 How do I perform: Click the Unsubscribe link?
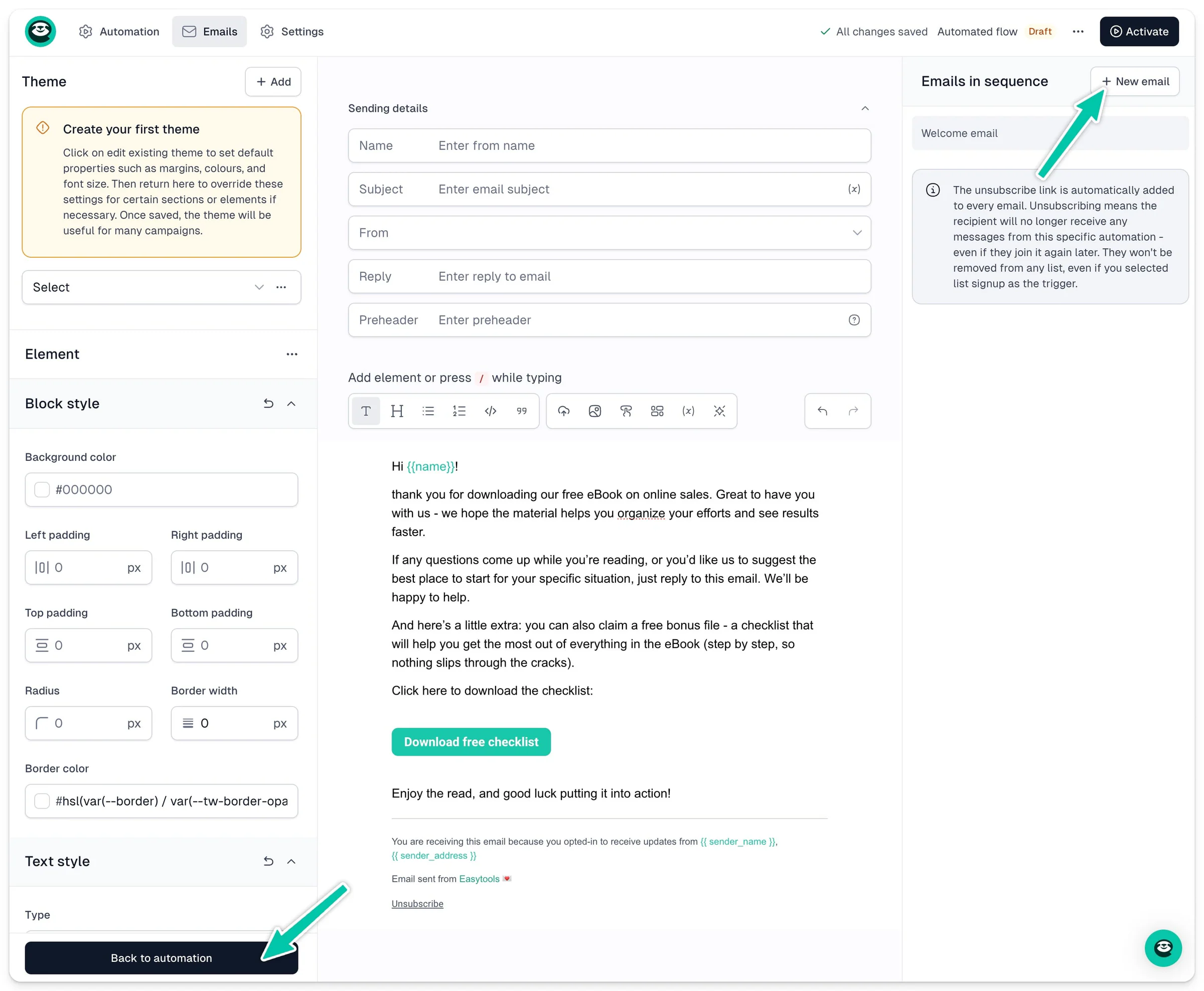click(x=417, y=904)
